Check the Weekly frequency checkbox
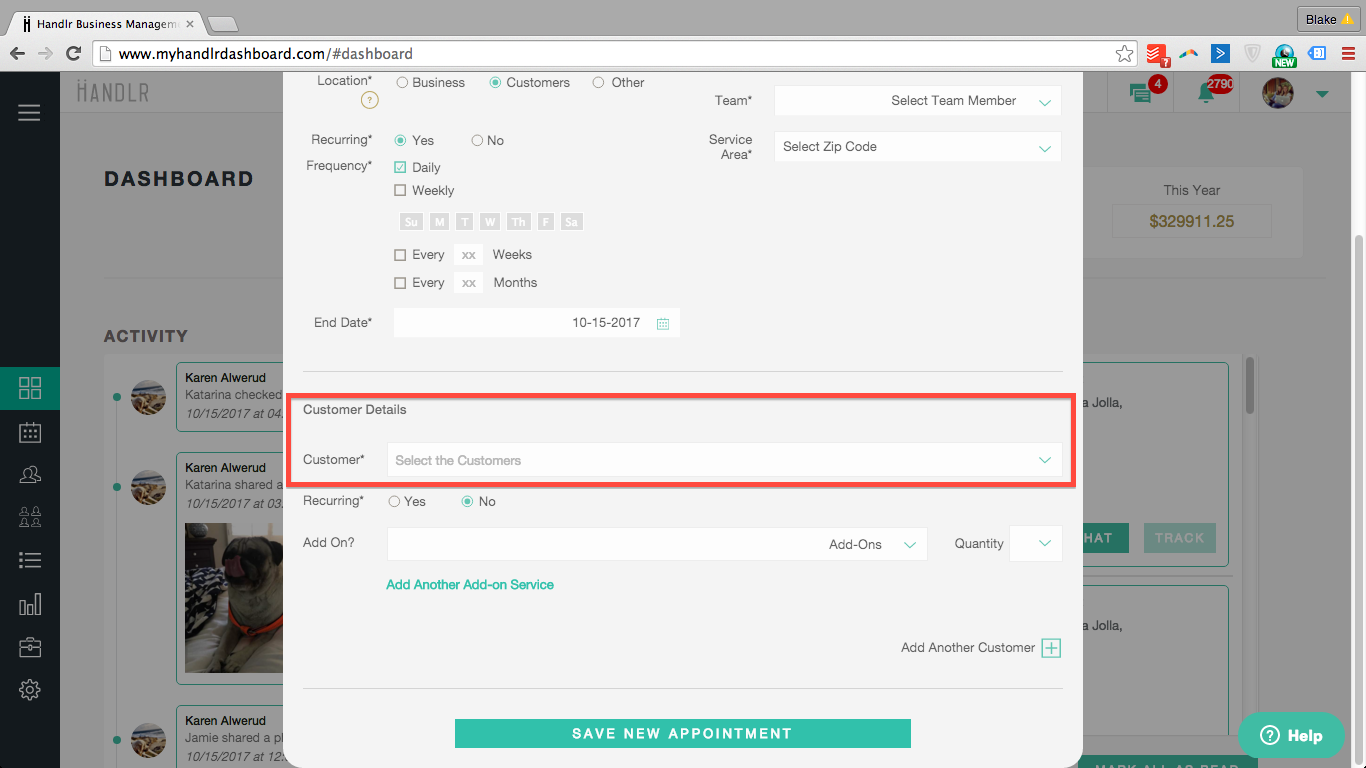This screenshot has height=768, width=1366. 400,191
